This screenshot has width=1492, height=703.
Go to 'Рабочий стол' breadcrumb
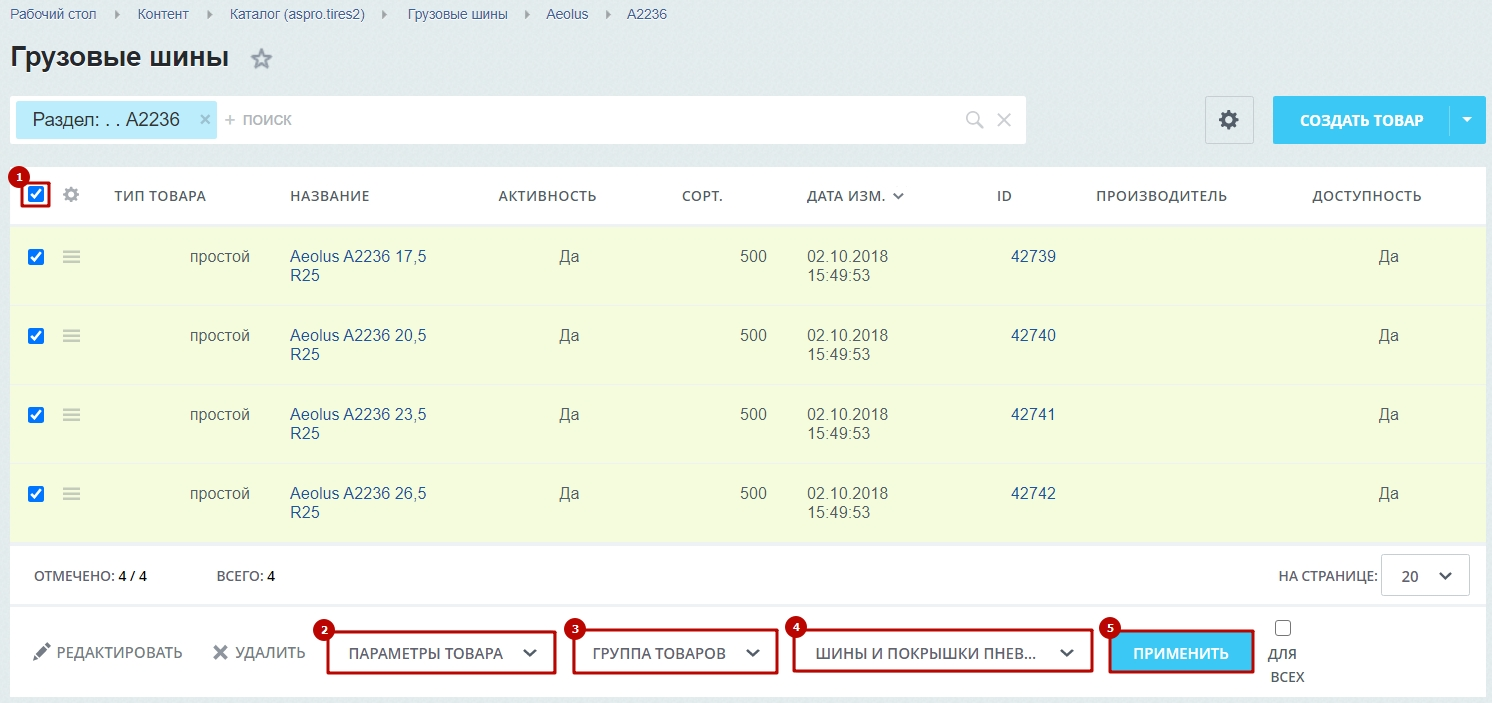point(52,14)
